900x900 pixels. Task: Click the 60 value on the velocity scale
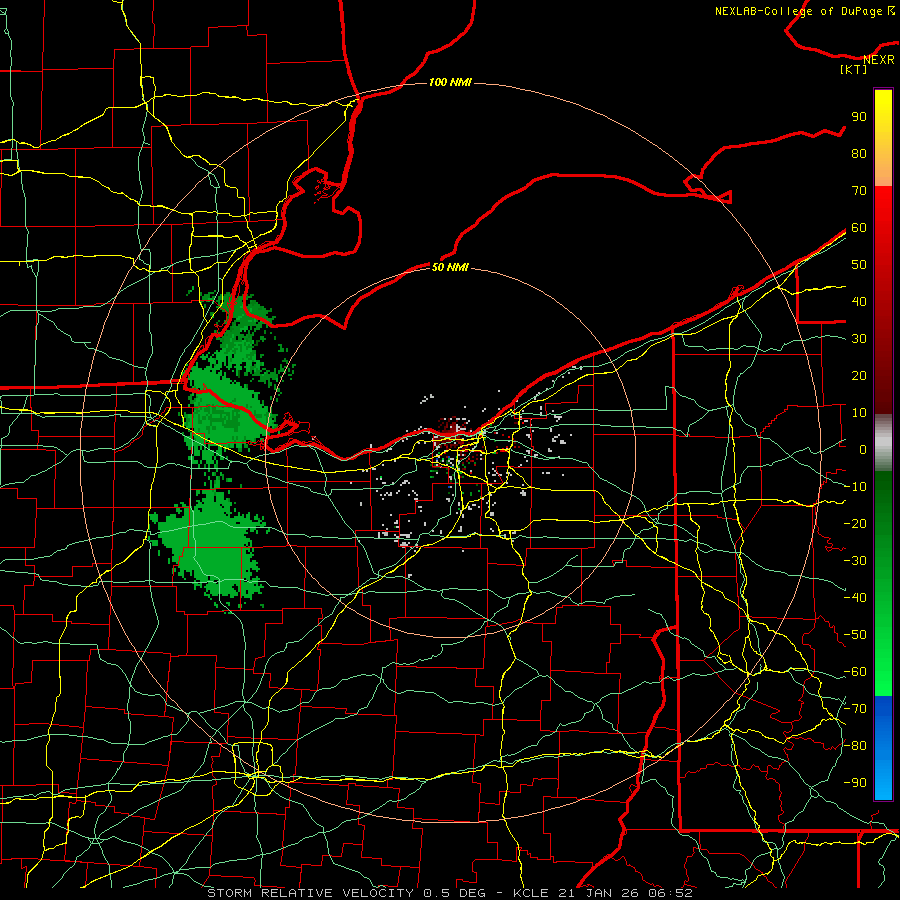859,227
